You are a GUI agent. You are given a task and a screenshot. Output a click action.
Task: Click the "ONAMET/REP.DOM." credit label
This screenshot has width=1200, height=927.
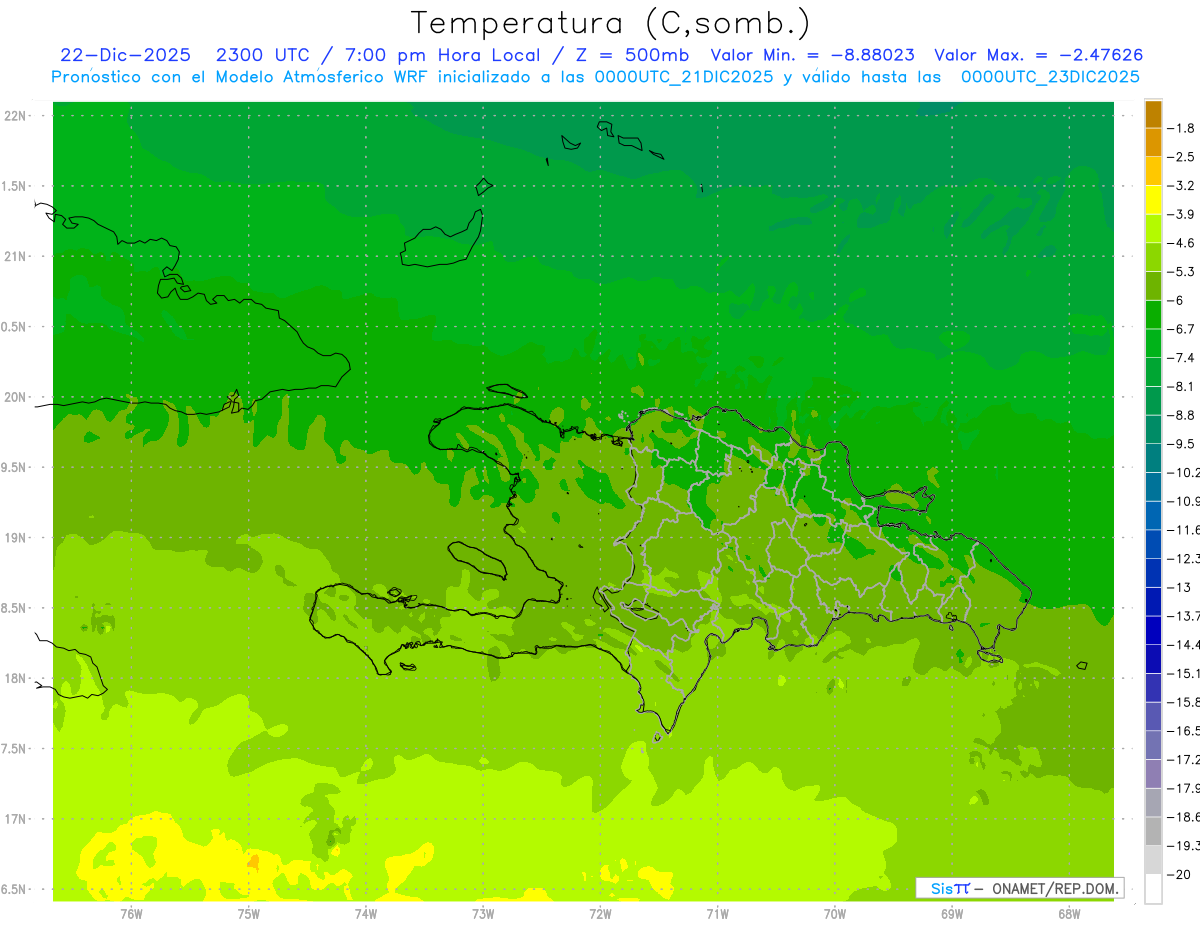point(1054,888)
